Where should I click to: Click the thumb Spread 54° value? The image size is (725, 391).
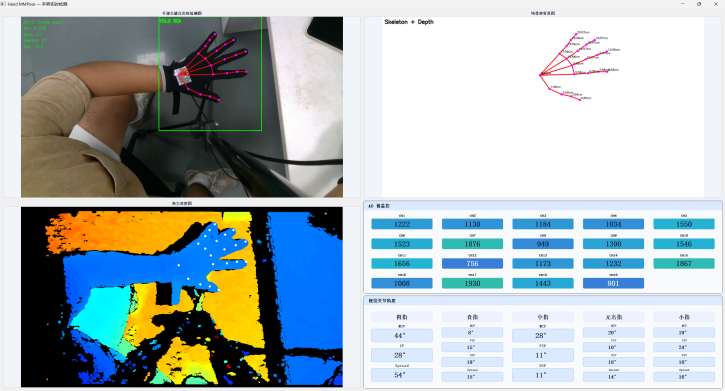[x=402, y=375]
